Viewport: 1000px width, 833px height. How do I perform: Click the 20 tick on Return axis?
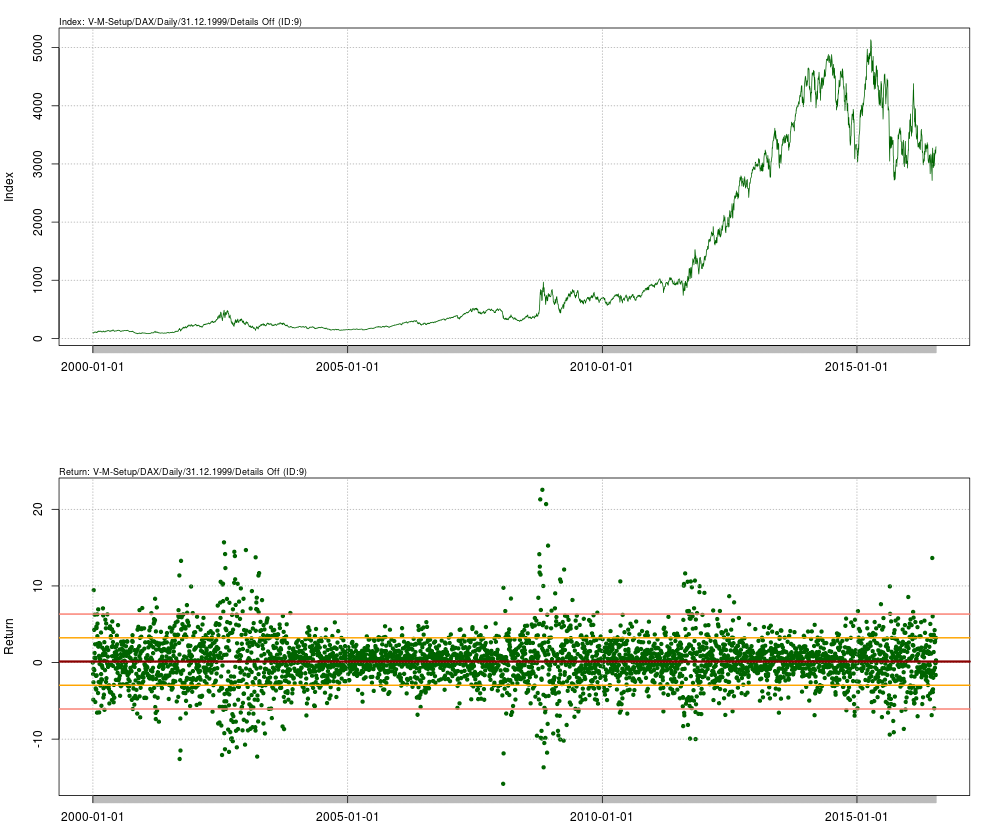(38, 509)
